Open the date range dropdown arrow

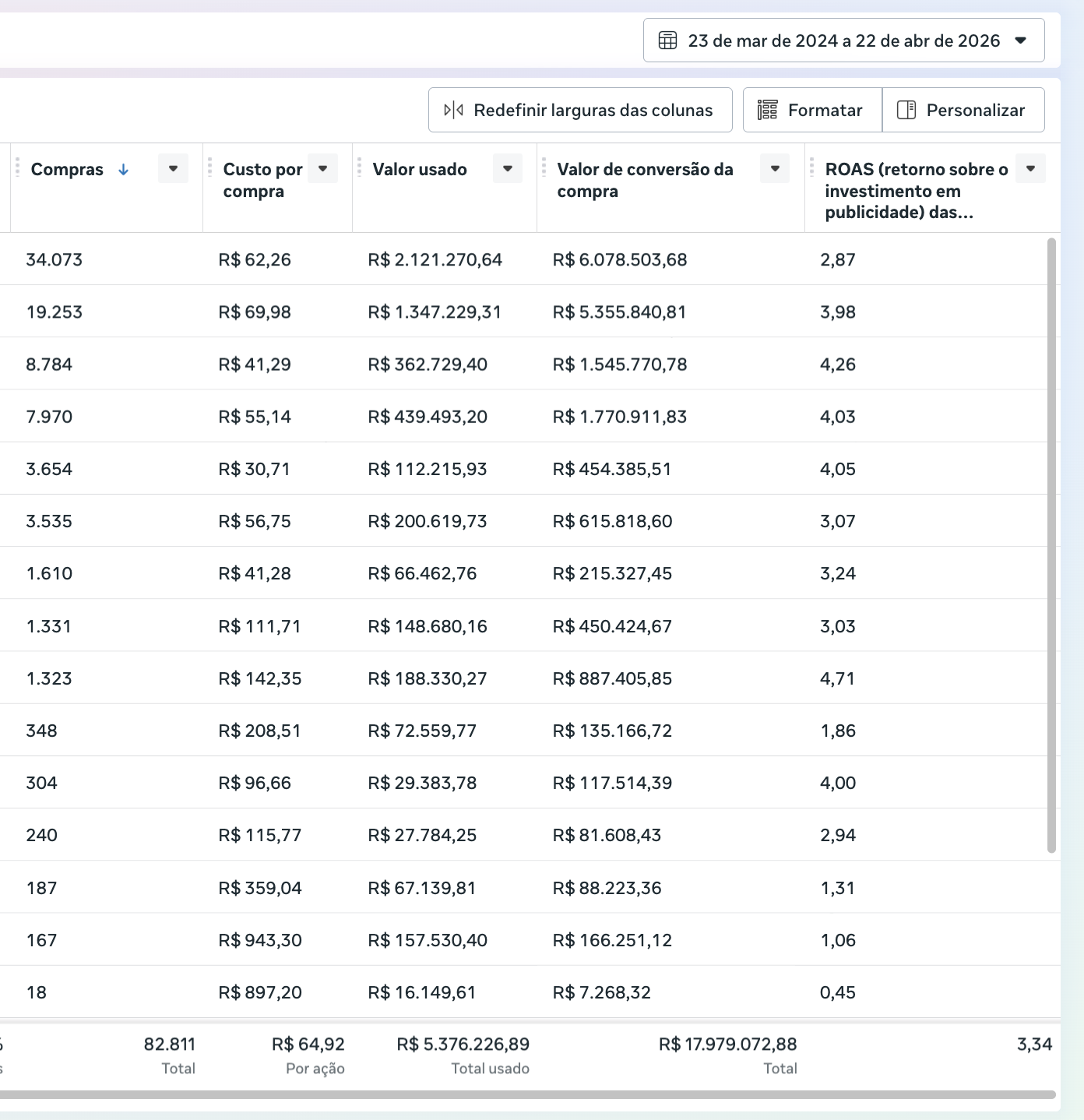pyautogui.click(x=1021, y=41)
